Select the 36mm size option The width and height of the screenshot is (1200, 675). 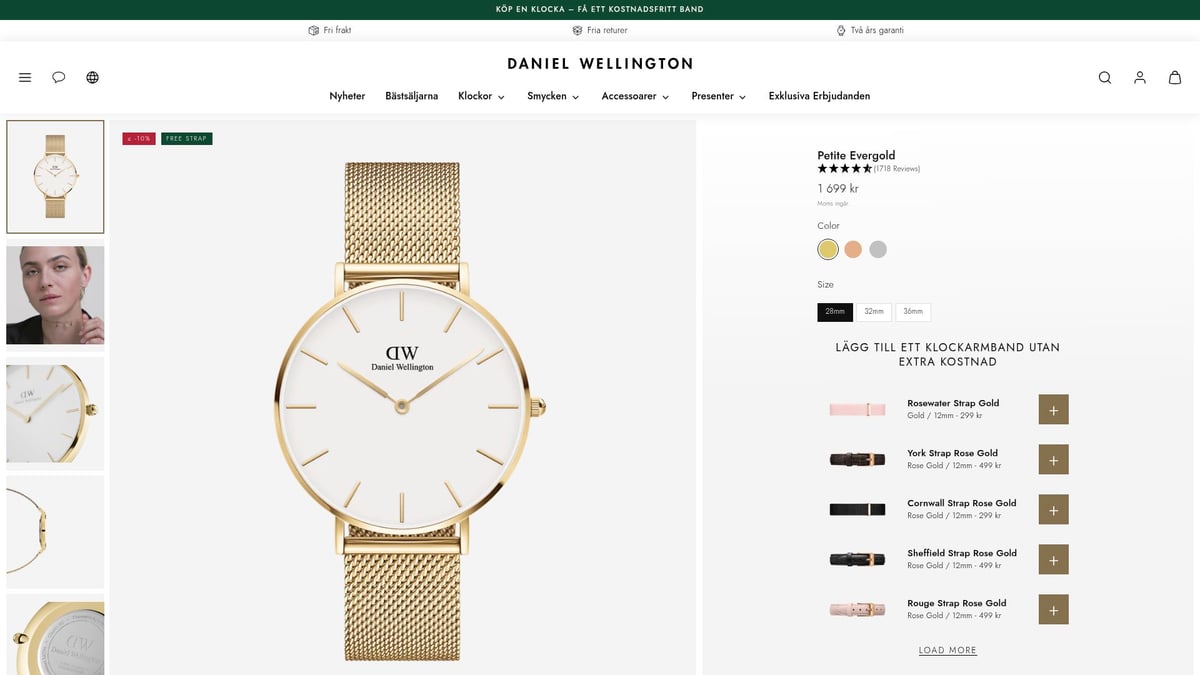[x=913, y=312]
